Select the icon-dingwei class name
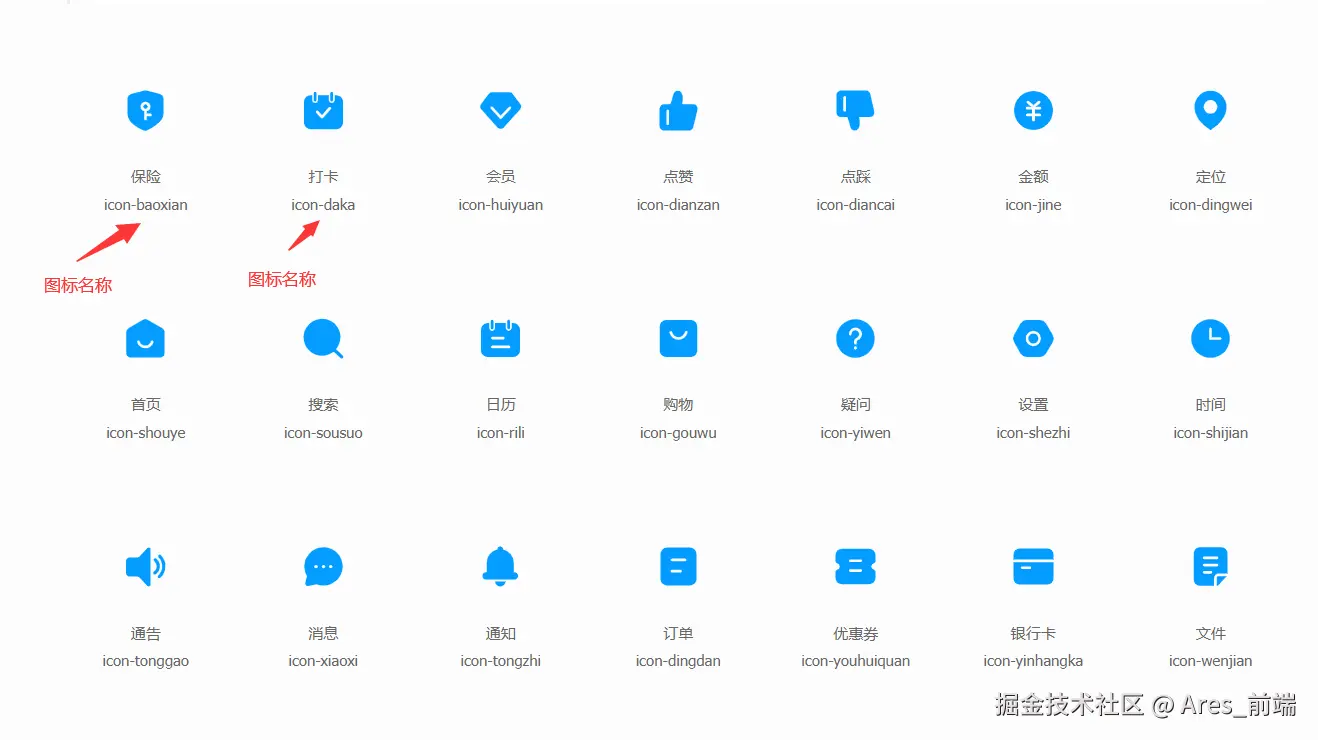This screenshot has height=740, width=1318. click(1210, 205)
